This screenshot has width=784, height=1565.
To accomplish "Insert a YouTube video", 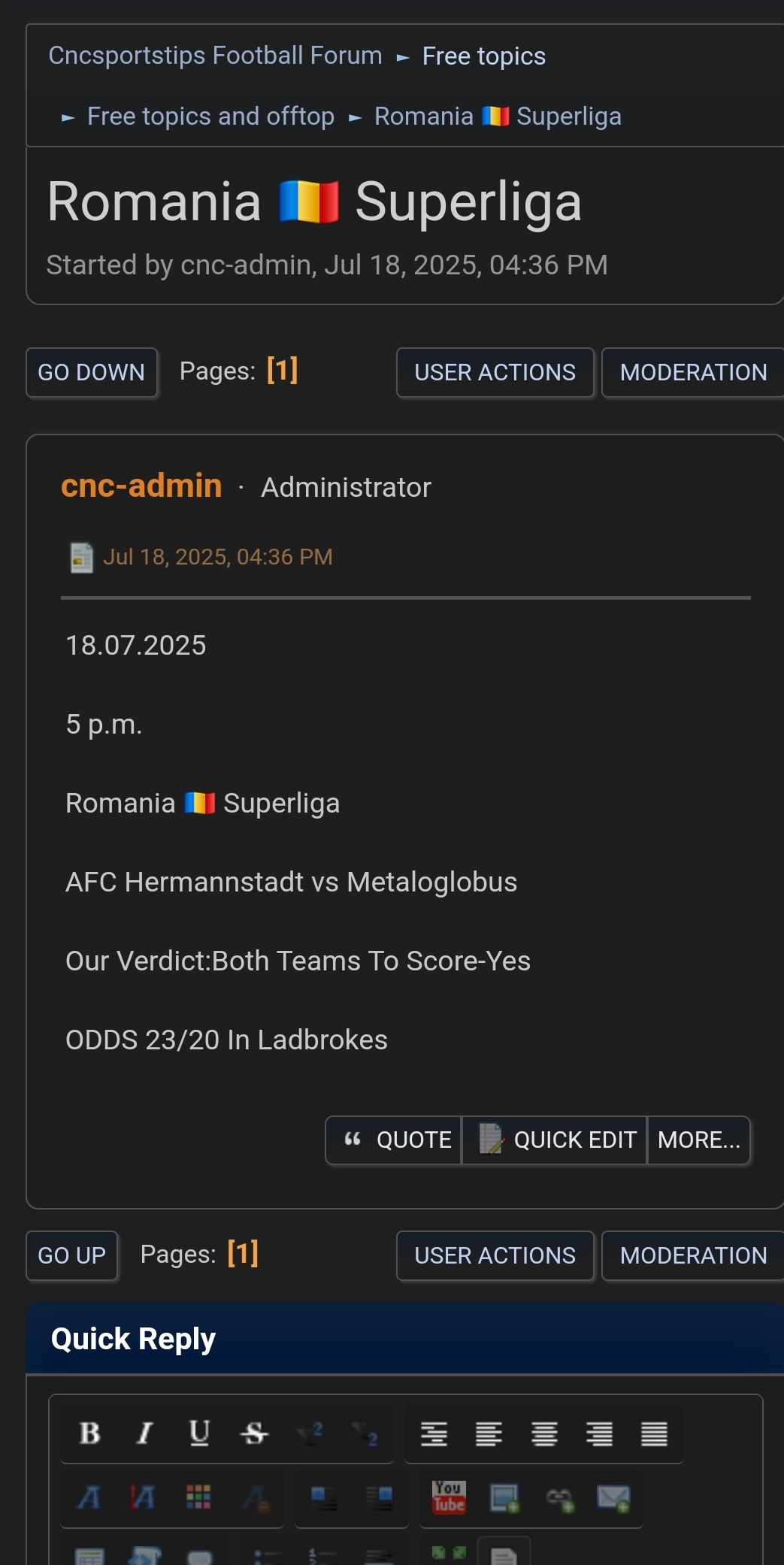I will [449, 1497].
